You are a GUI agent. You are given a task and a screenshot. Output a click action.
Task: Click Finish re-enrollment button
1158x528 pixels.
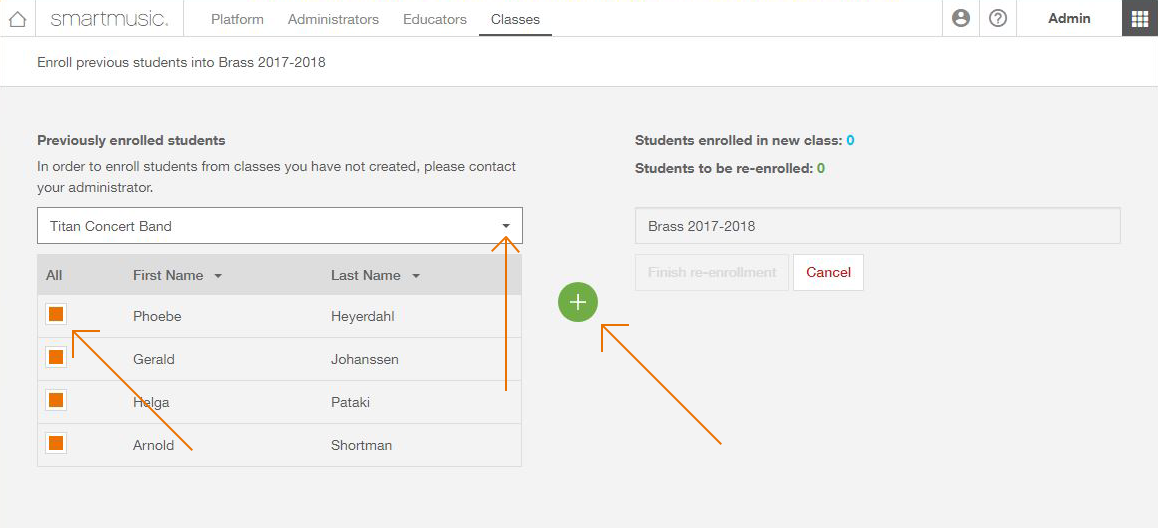pyautogui.click(x=712, y=272)
